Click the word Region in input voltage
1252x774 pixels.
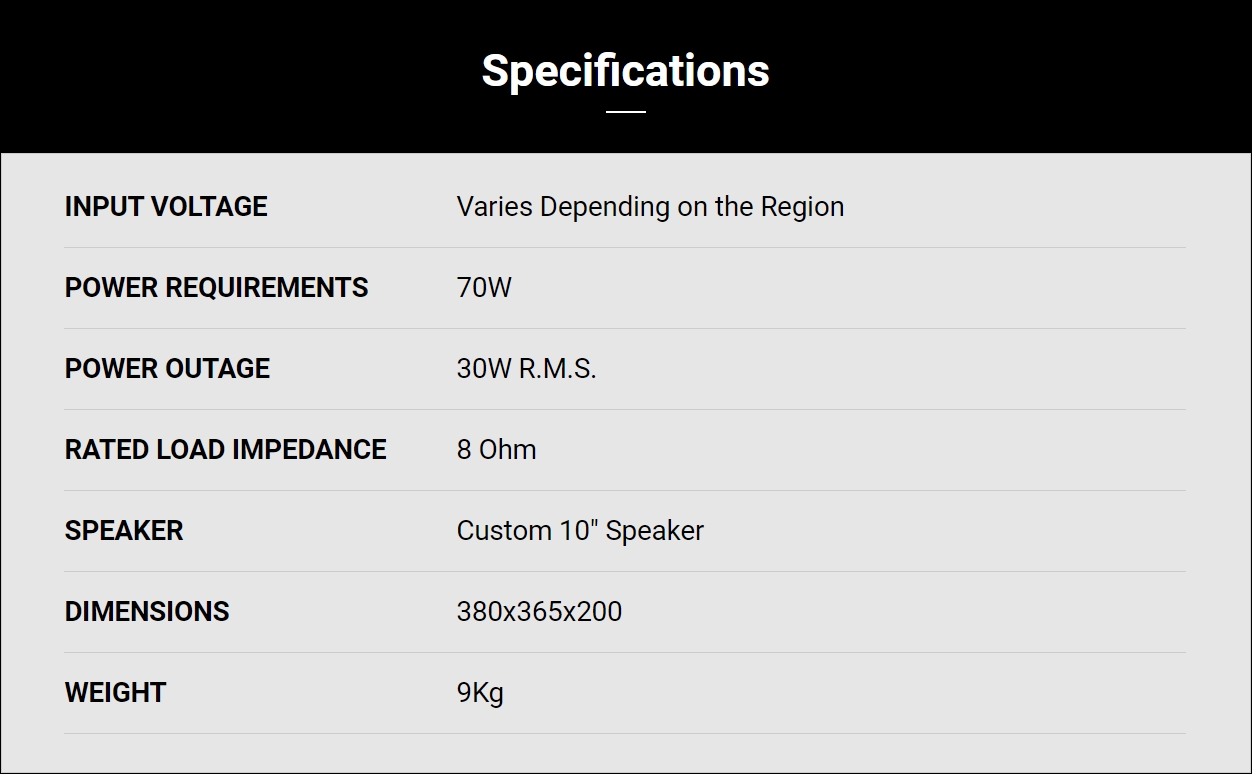pos(802,207)
